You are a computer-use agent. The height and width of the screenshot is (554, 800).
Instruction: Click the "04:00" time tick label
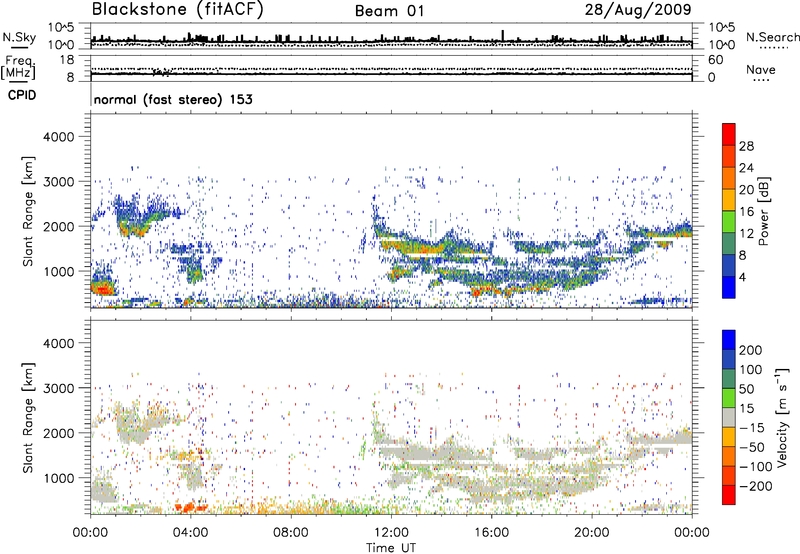(x=190, y=533)
